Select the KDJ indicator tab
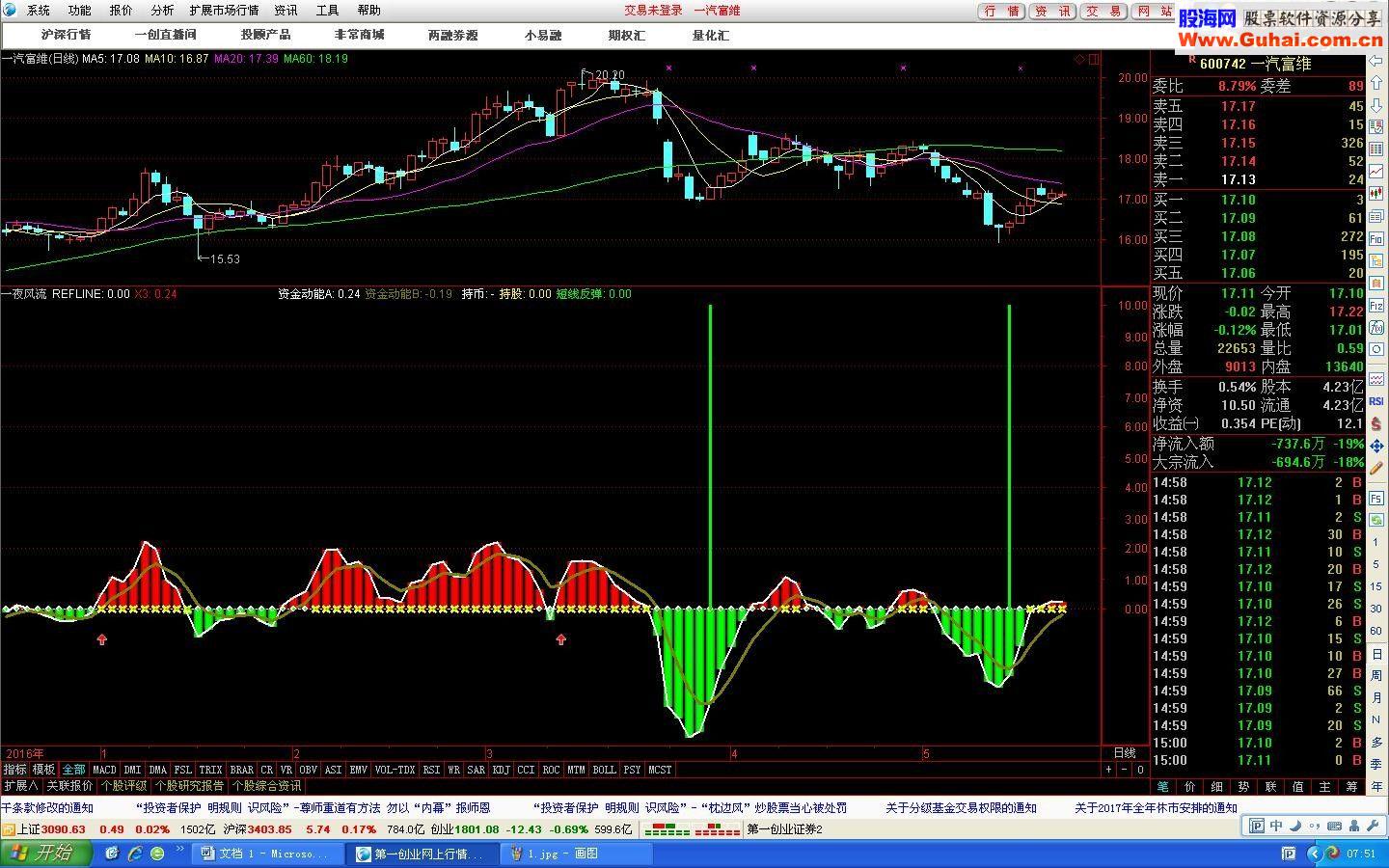The image size is (1389, 868). point(501,770)
